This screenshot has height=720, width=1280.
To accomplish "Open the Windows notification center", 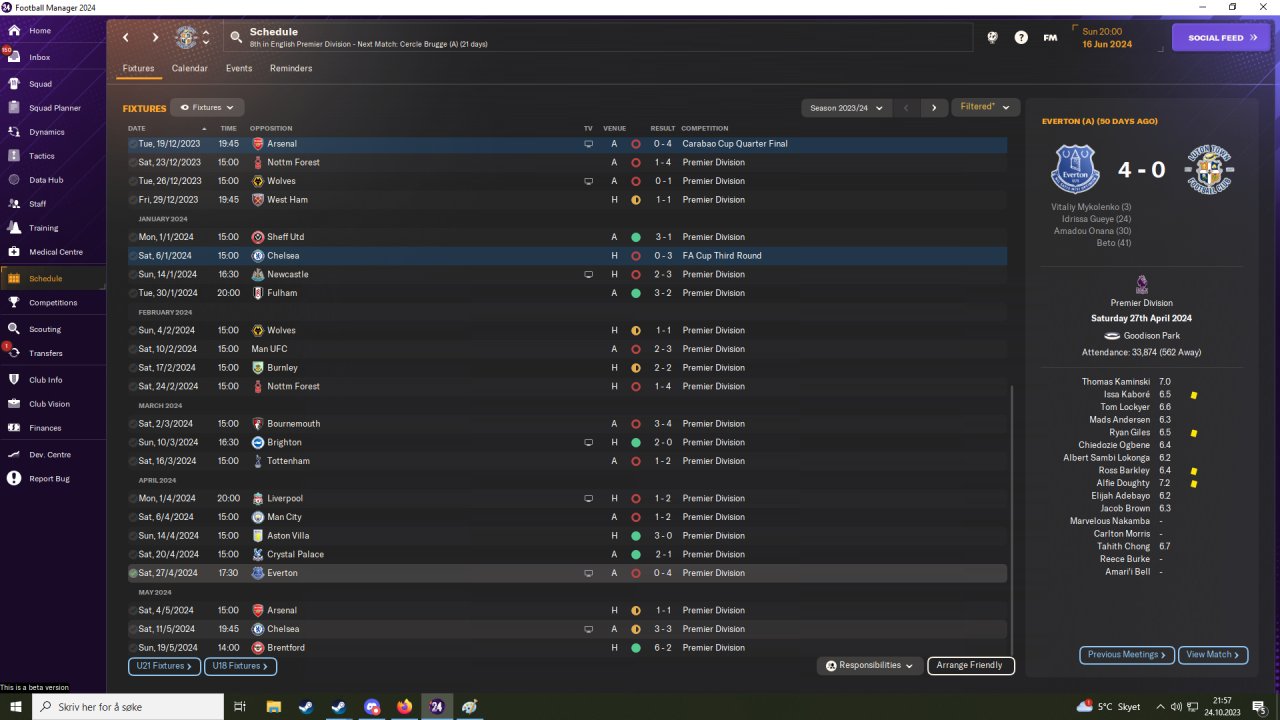I will point(1259,707).
